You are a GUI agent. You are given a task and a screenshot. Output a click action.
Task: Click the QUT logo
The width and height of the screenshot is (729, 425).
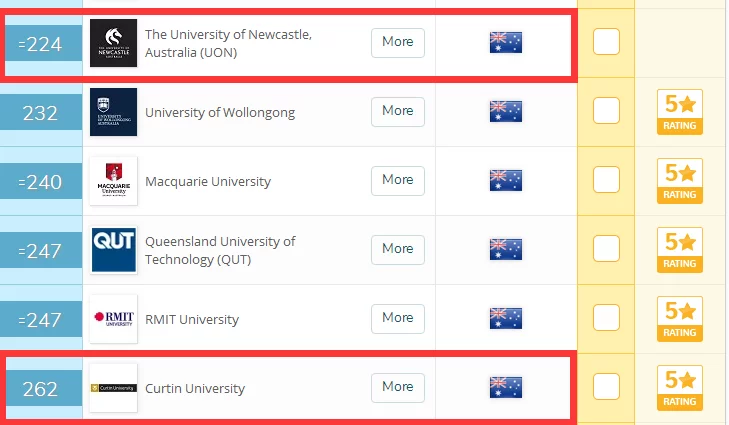pyautogui.click(x=113, y=250)
